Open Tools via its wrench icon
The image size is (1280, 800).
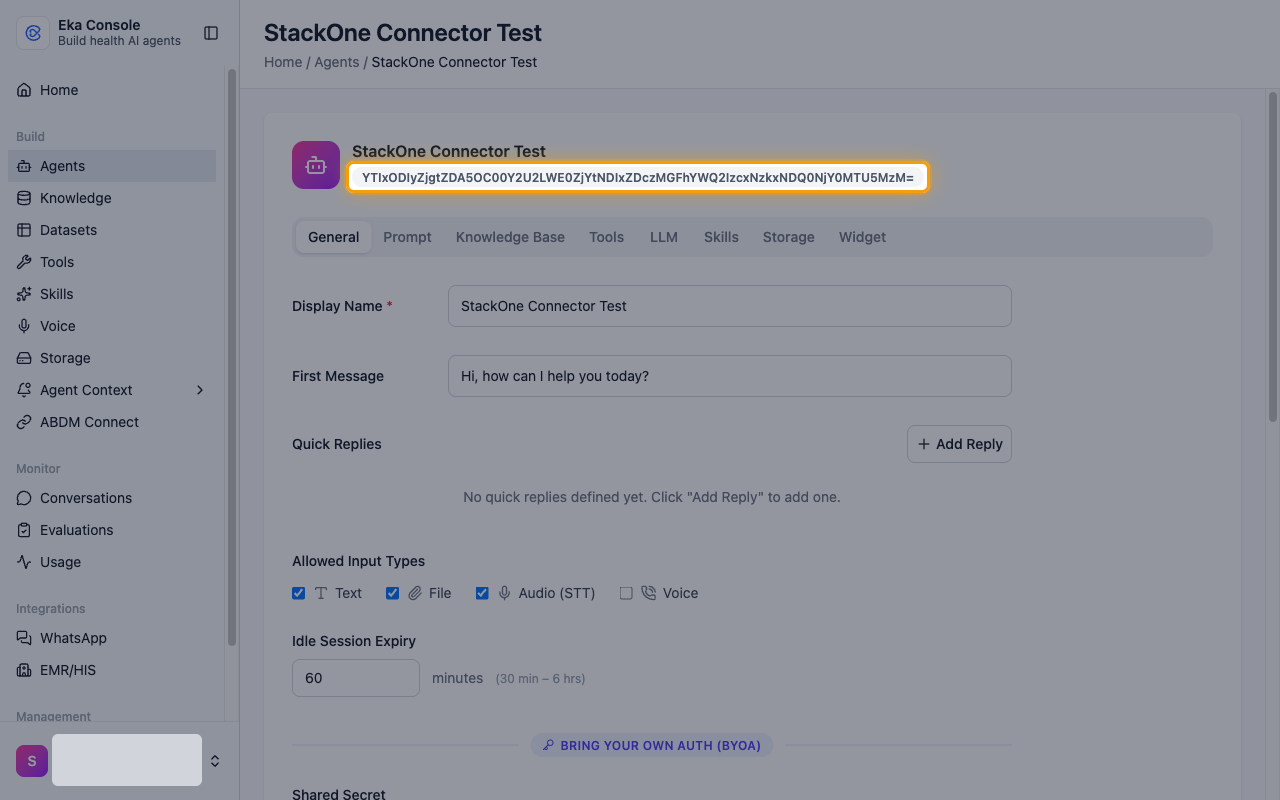[x=24, y=262]
